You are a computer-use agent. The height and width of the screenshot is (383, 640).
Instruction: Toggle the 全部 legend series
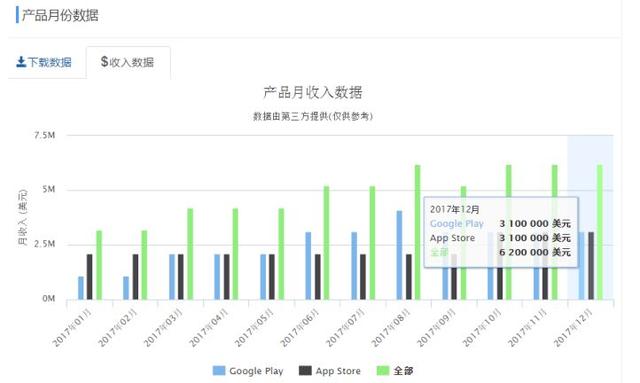point(395,371)
